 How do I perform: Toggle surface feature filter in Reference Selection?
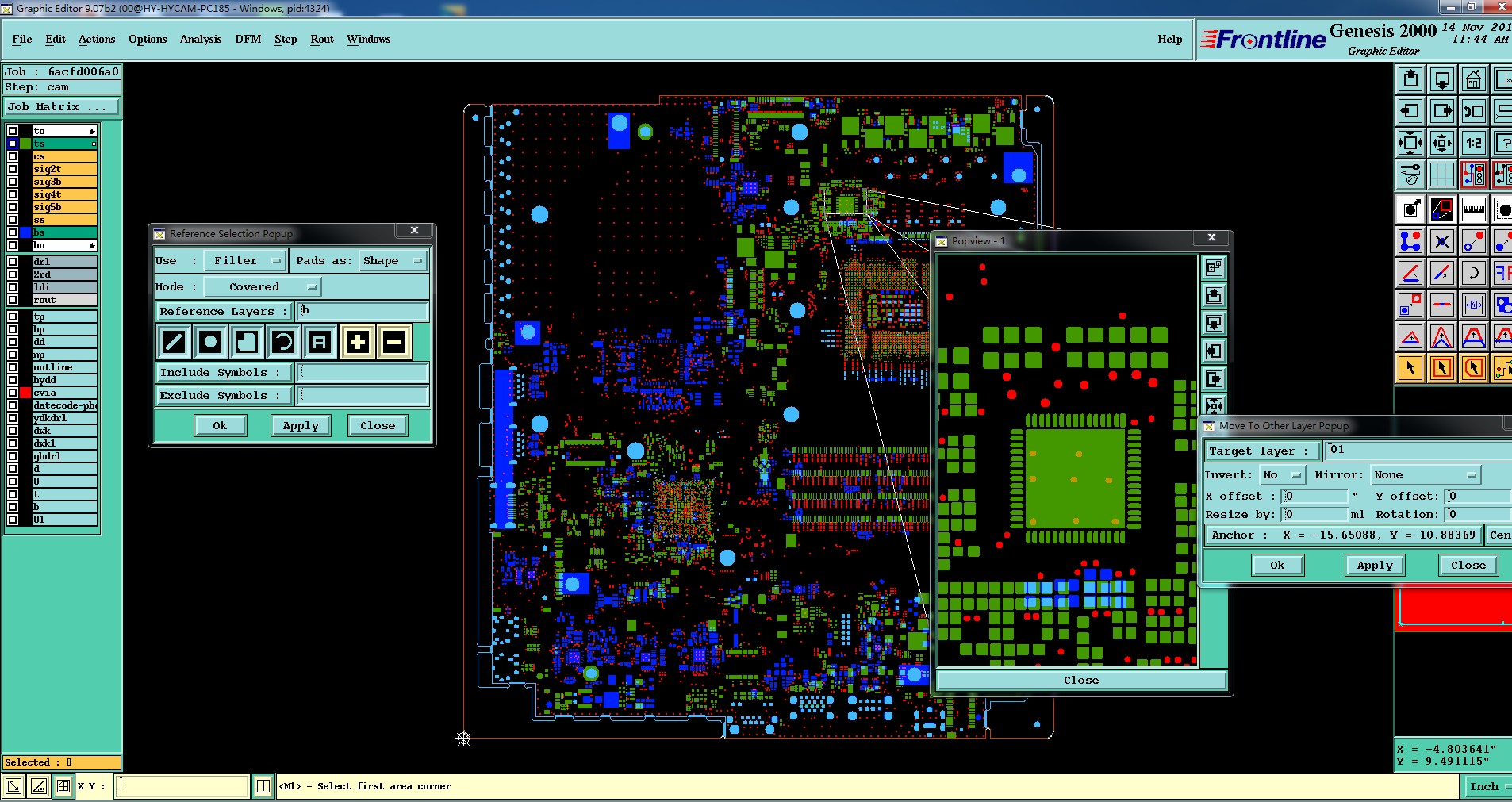click(x=247, y=342)
